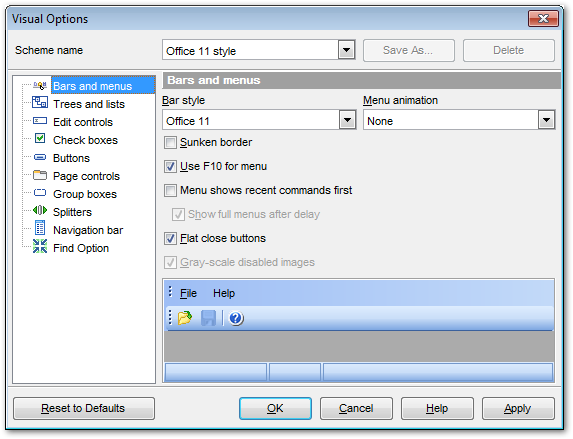Open the Bar style dropdown arrow
The height and width of the screenshot is (439, 573).
pos(347,120)
